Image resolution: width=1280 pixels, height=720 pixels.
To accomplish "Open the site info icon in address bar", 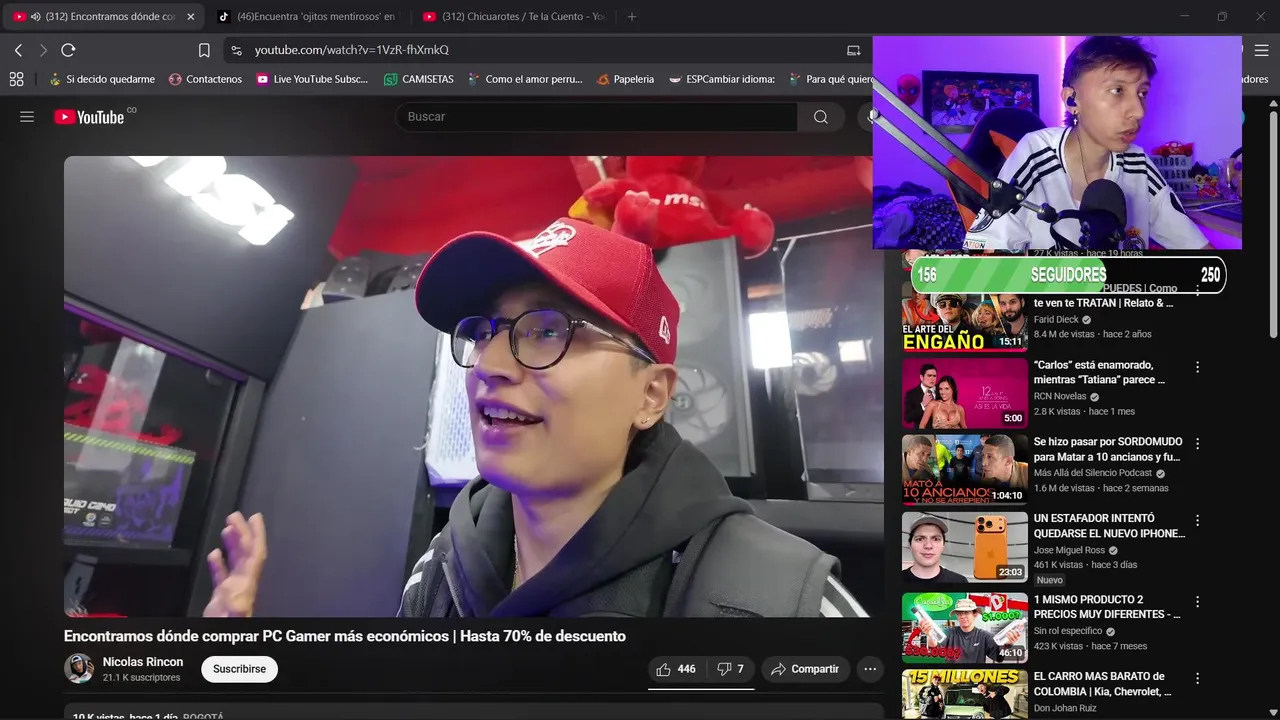I will [235, 50].
